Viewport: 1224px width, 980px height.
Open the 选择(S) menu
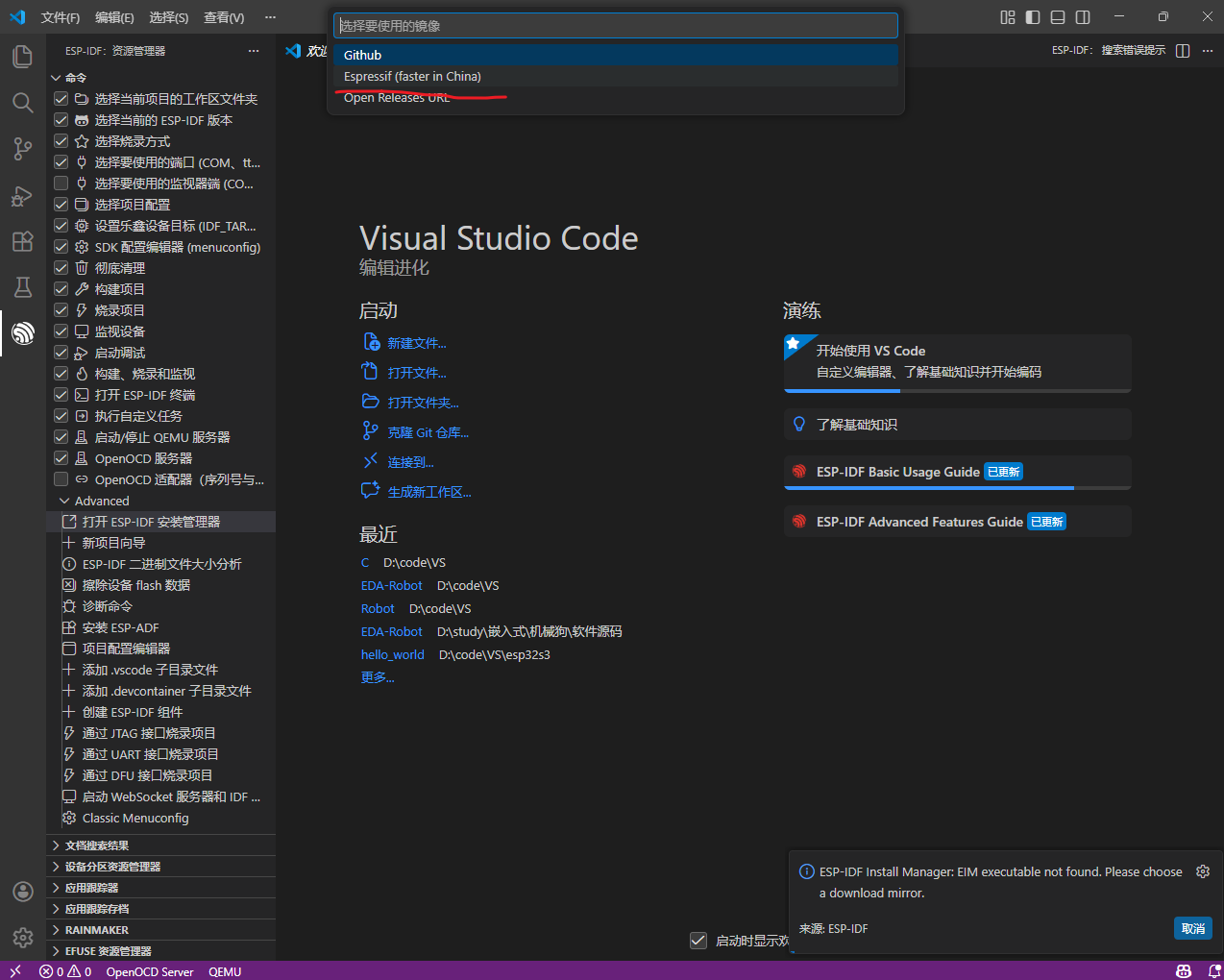(x=169, y=17)
